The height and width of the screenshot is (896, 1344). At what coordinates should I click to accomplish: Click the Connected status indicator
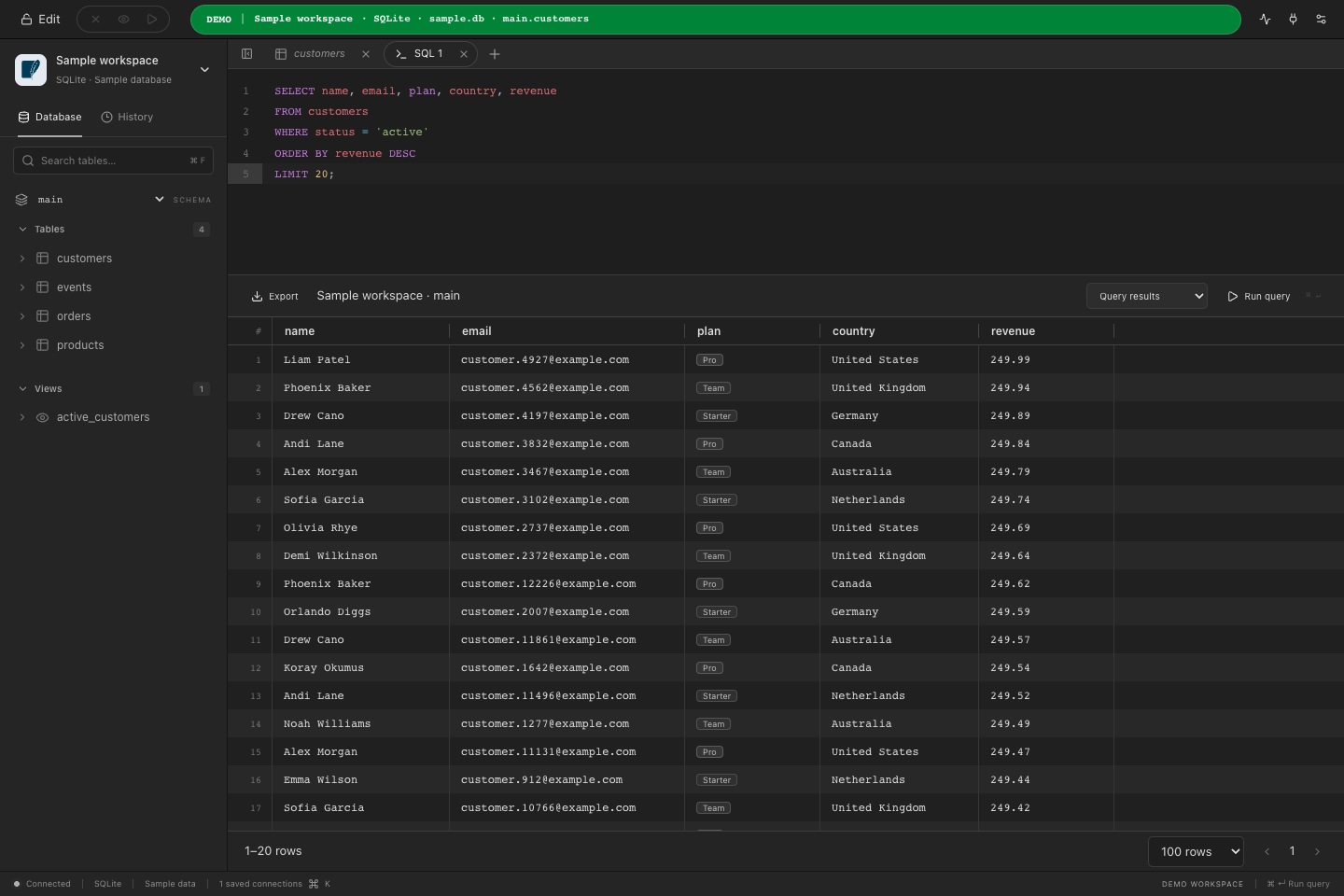click(x=42, y=884)
